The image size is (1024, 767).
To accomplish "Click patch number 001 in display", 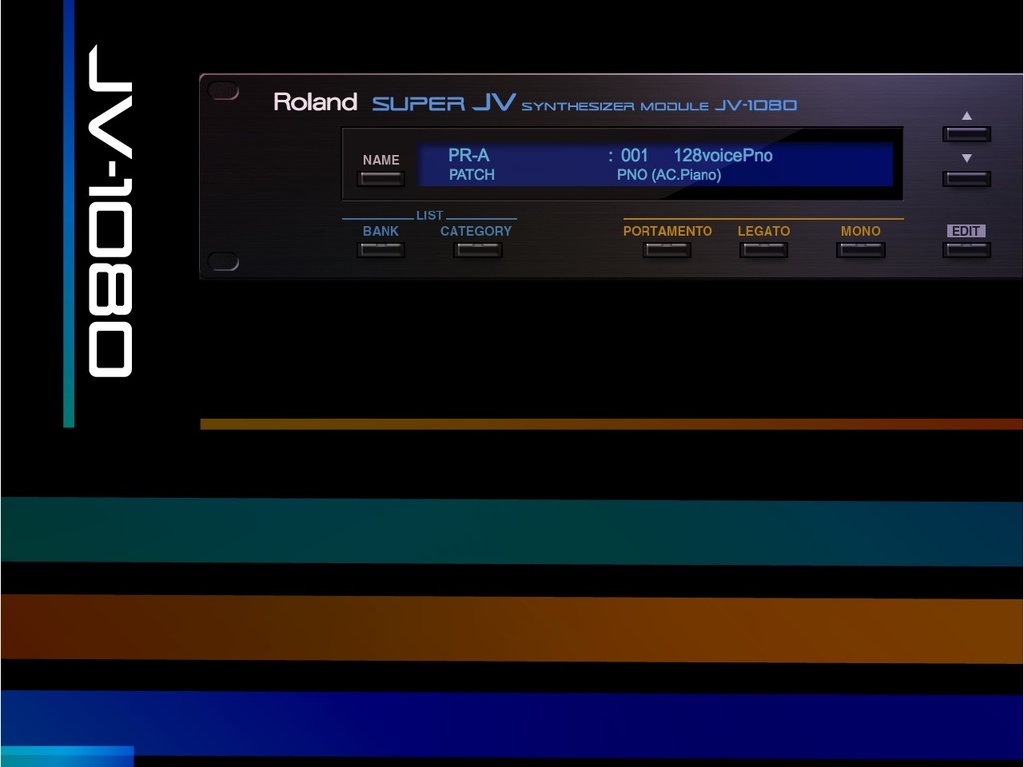I will [634, 155].
